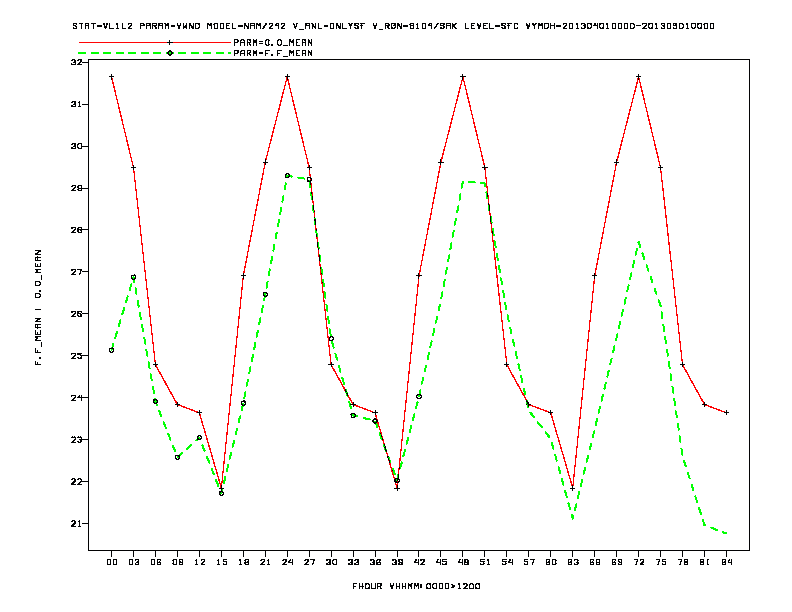Click the FHOUR VHHMM horizontal axis title
The image size is (792, 612).
[x=416, y=586]
